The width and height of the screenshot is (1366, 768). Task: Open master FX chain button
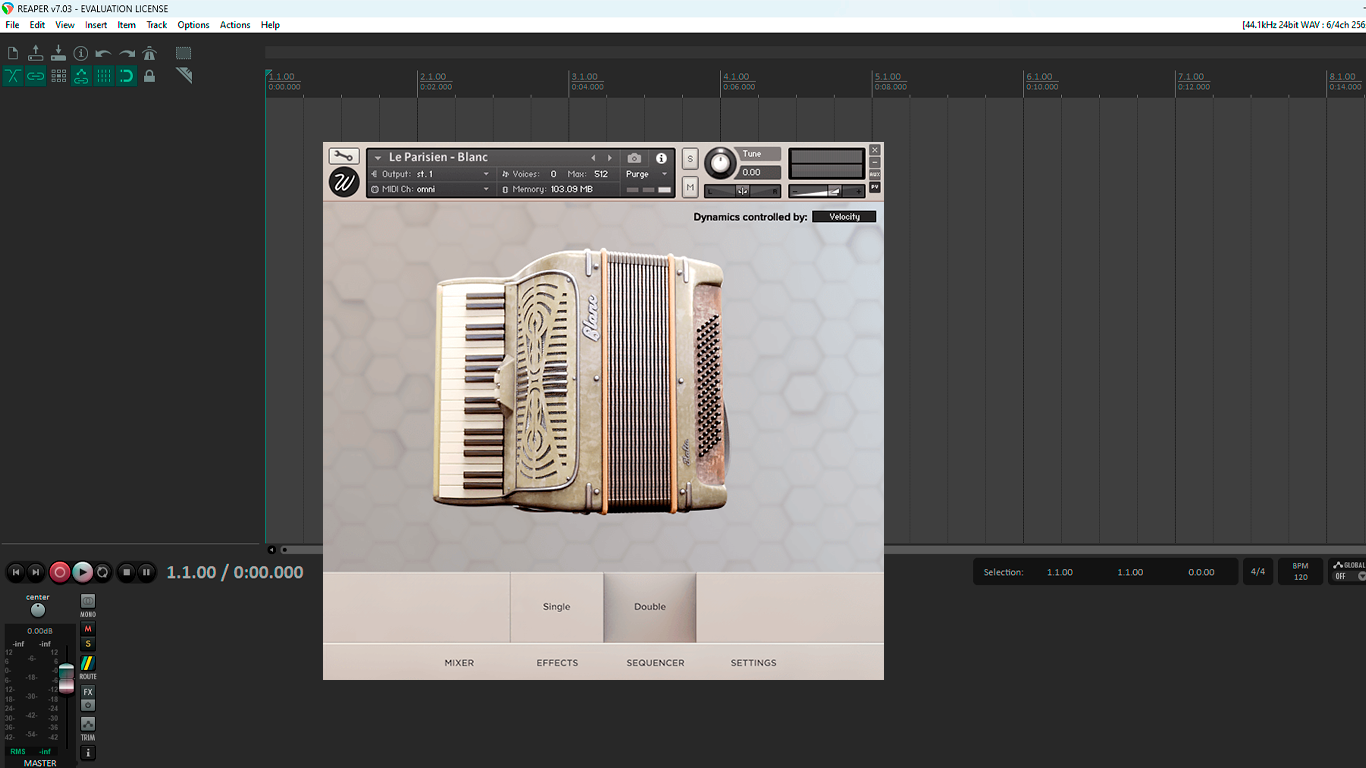88,692
